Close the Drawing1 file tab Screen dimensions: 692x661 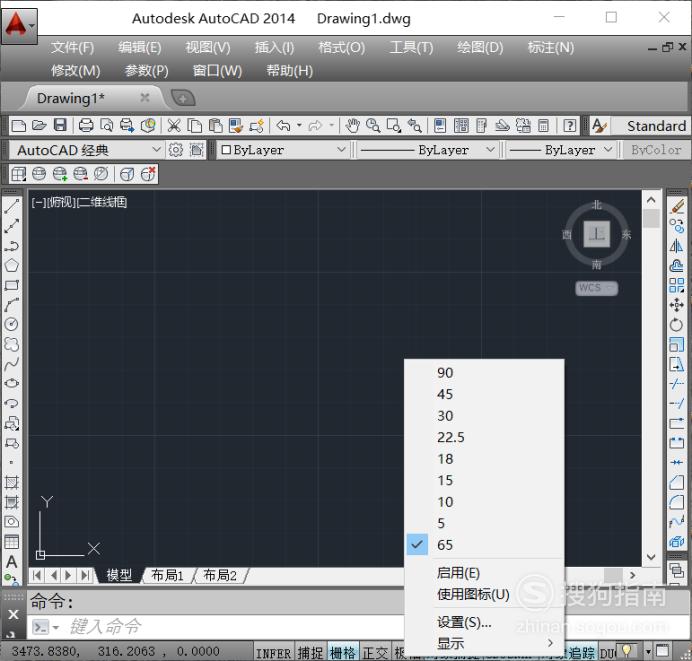(145, 98)
